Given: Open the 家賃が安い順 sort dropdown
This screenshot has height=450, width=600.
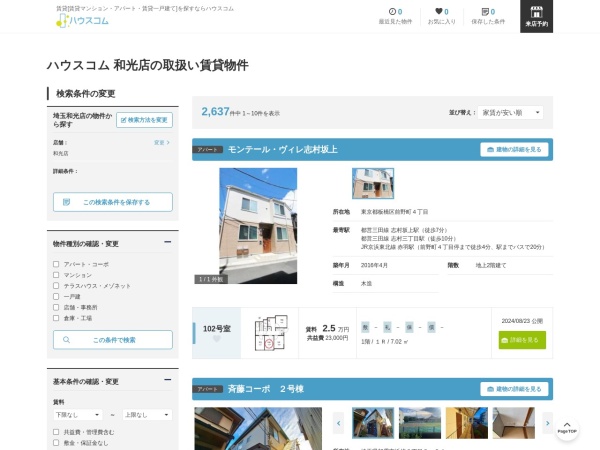Looking at the screenshot, I should tap(510, 112).
